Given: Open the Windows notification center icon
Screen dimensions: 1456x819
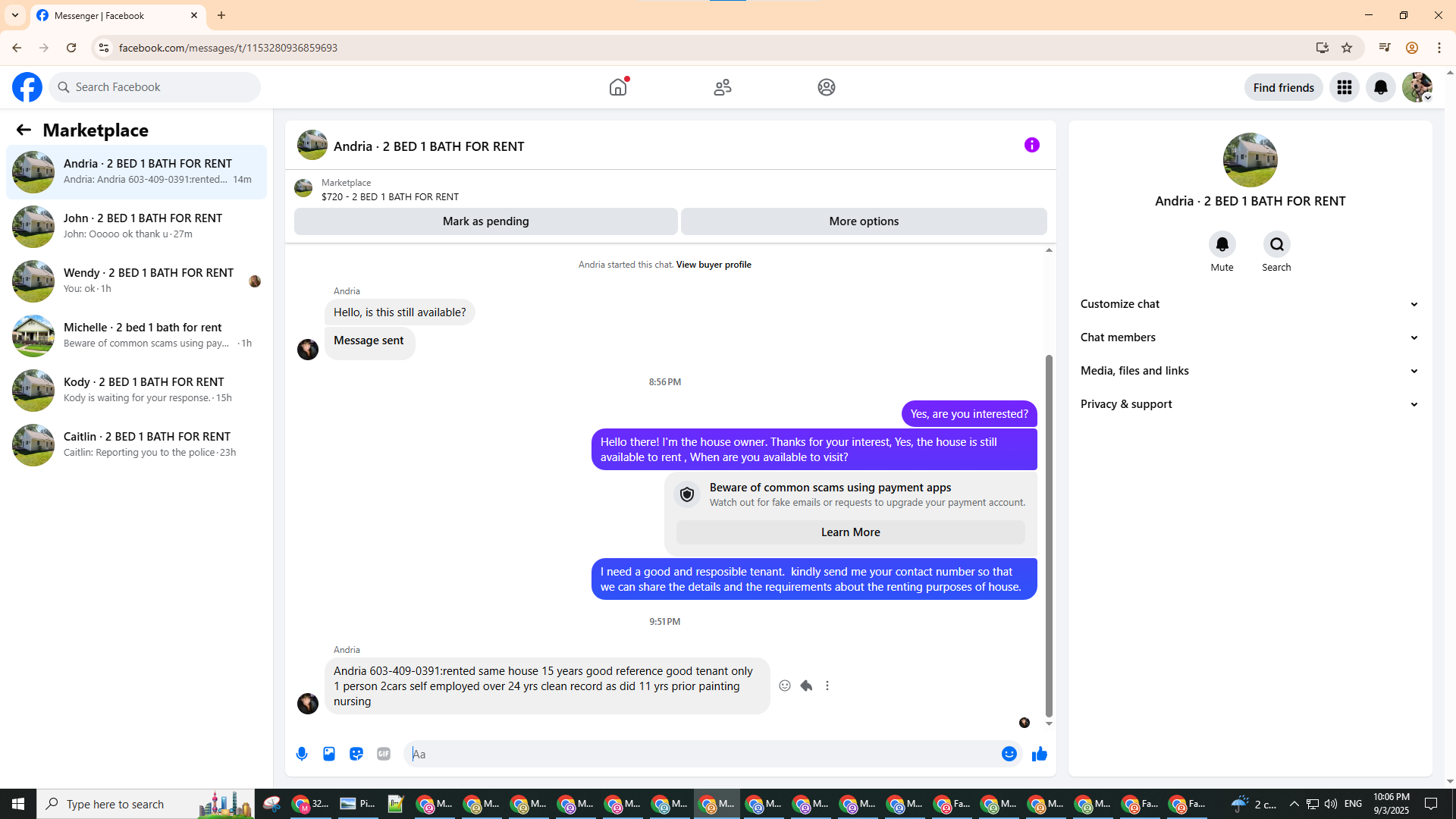Looking at the screenshot, I should [x=1432, y=804].
